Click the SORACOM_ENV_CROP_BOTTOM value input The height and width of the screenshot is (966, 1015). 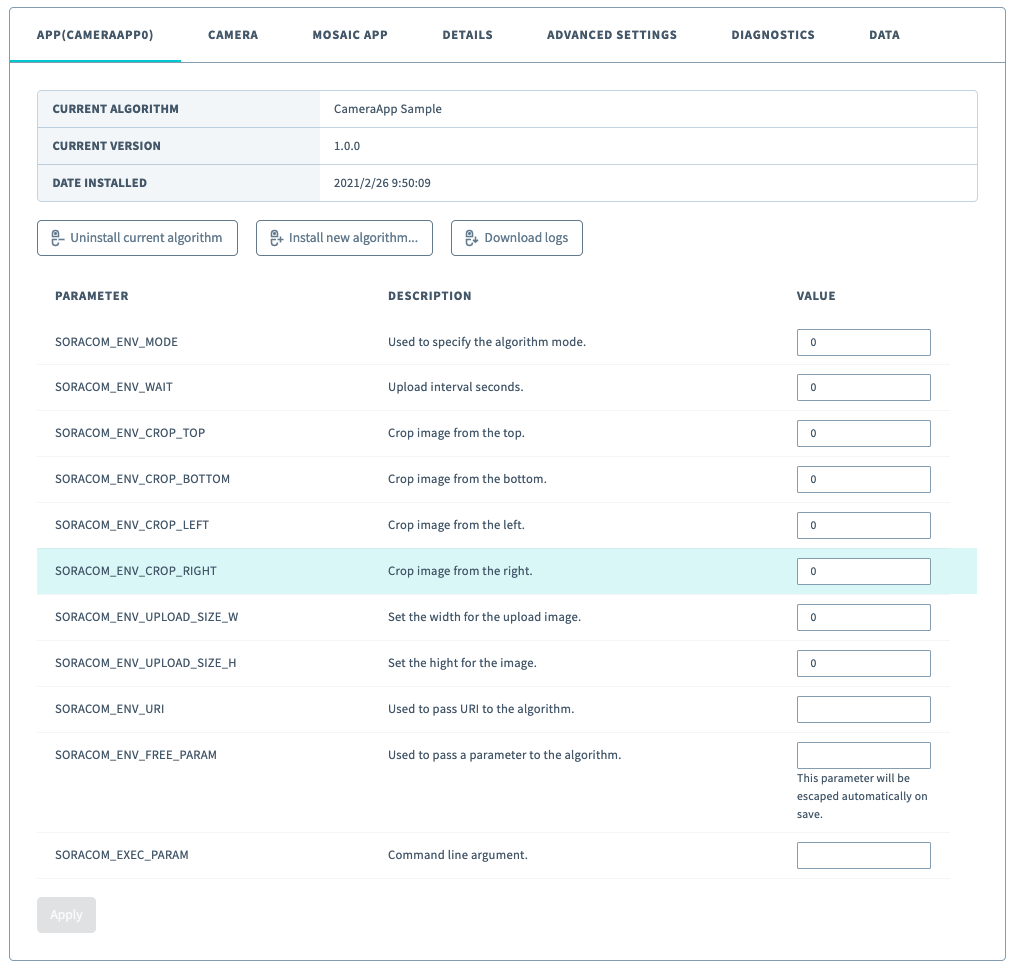click(864, 479)
